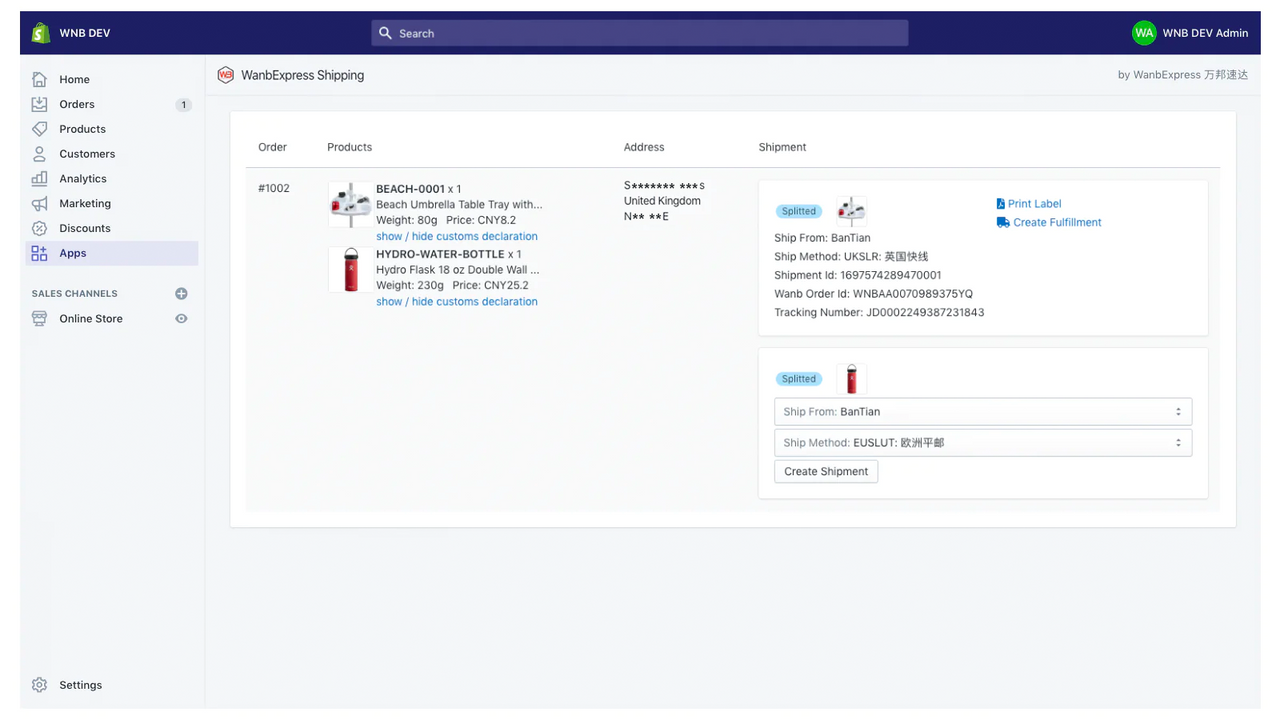The width and height of the screenshot is (1280, 720).
Task: Open Online Store sales channel
Action: click(91, 318)
